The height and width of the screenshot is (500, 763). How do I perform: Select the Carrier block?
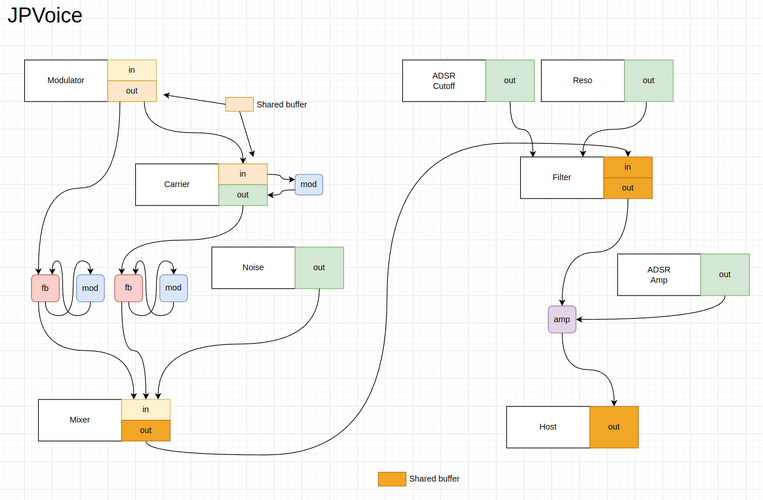pyautogui.click(x=177, y=184)
